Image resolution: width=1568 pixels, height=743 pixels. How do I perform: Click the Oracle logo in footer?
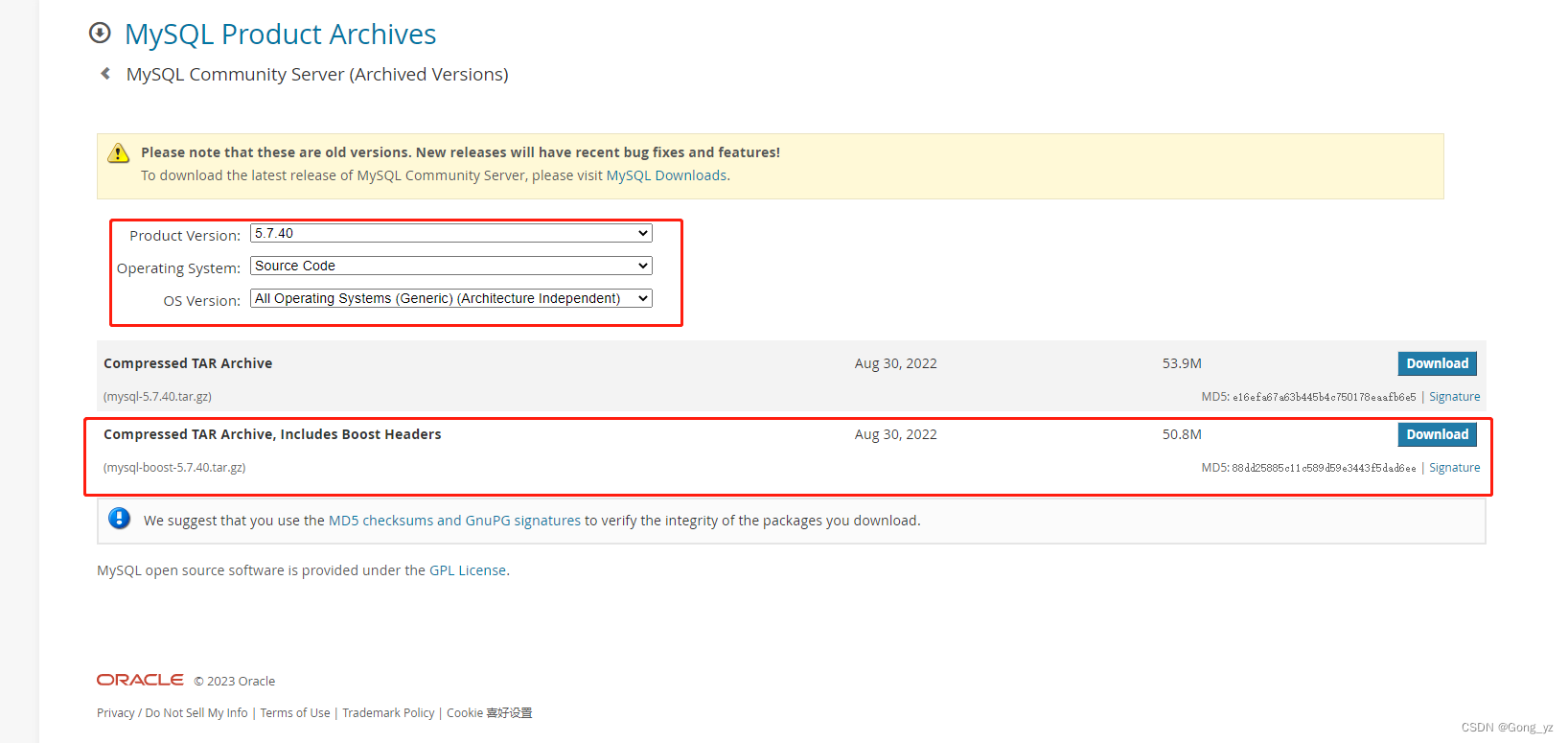pyautogui.click(x=140, y=680)
